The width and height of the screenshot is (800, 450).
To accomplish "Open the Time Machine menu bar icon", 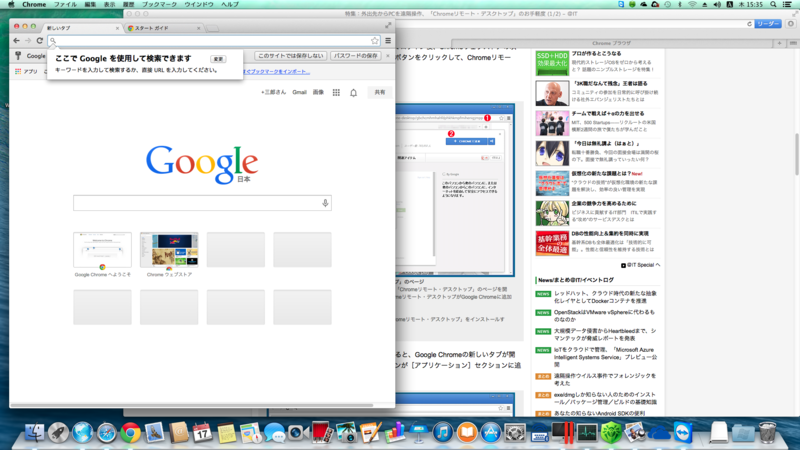I will coord(668,4).
